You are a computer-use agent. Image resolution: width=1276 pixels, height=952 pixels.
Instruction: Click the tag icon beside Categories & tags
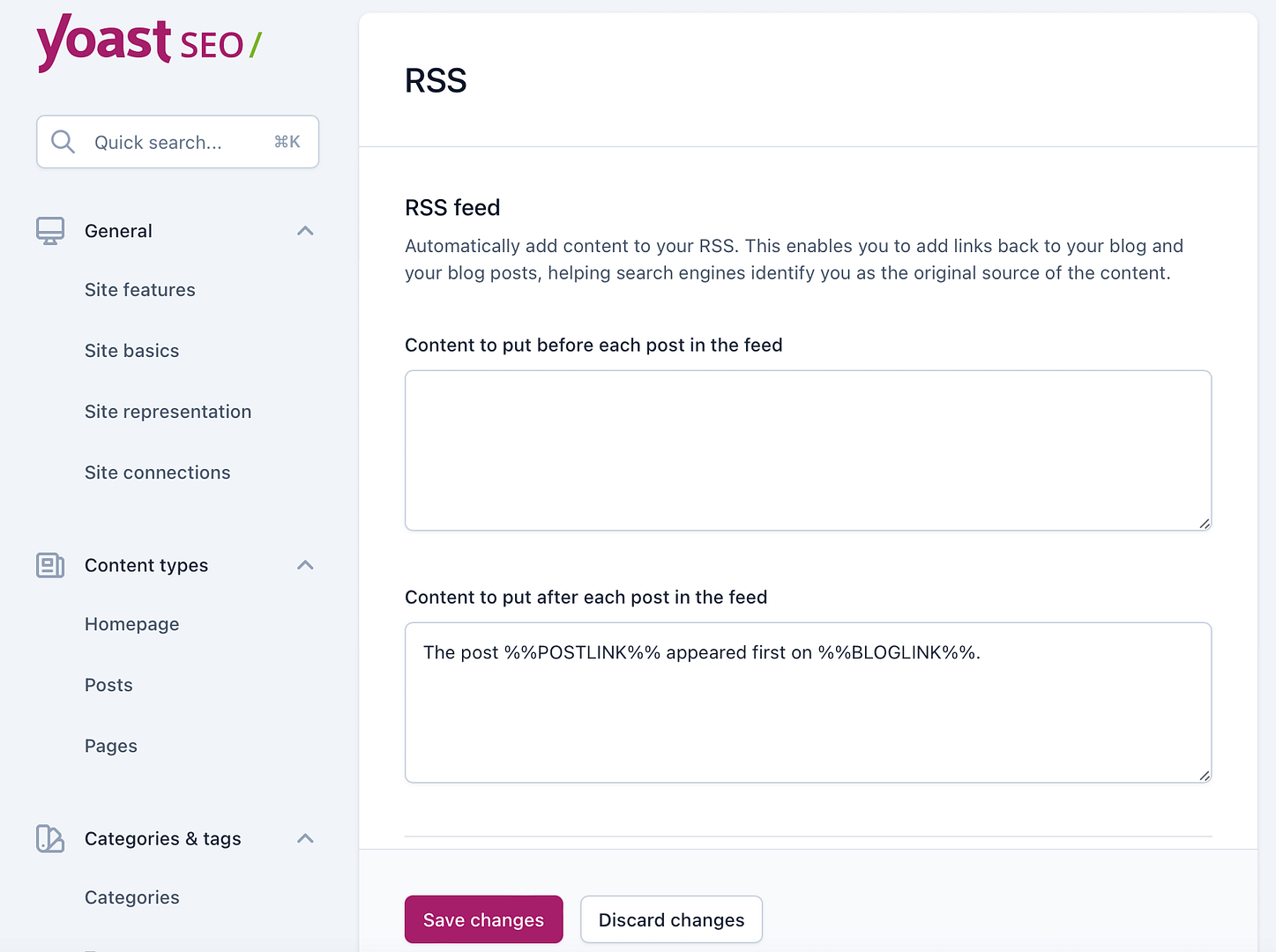tap(50, 839)
